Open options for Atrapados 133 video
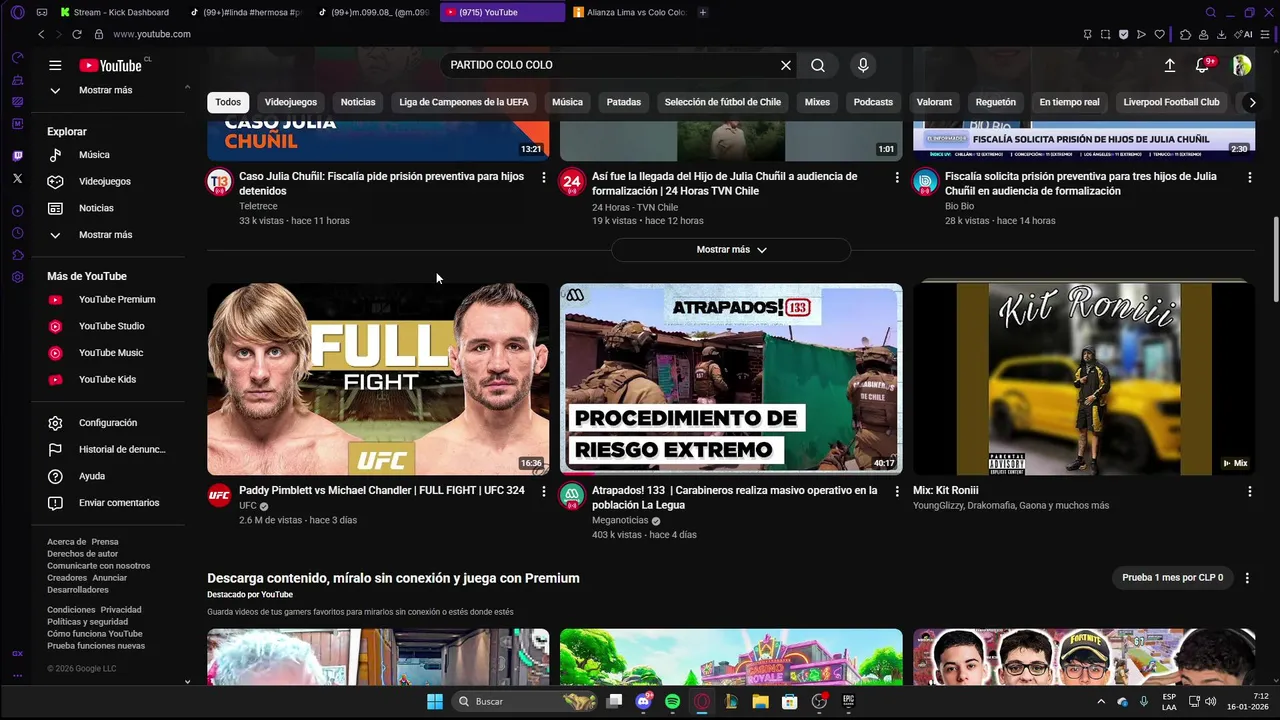This screenshot has height=720, width=1280. pyautogui.click(x=896, y=491)
